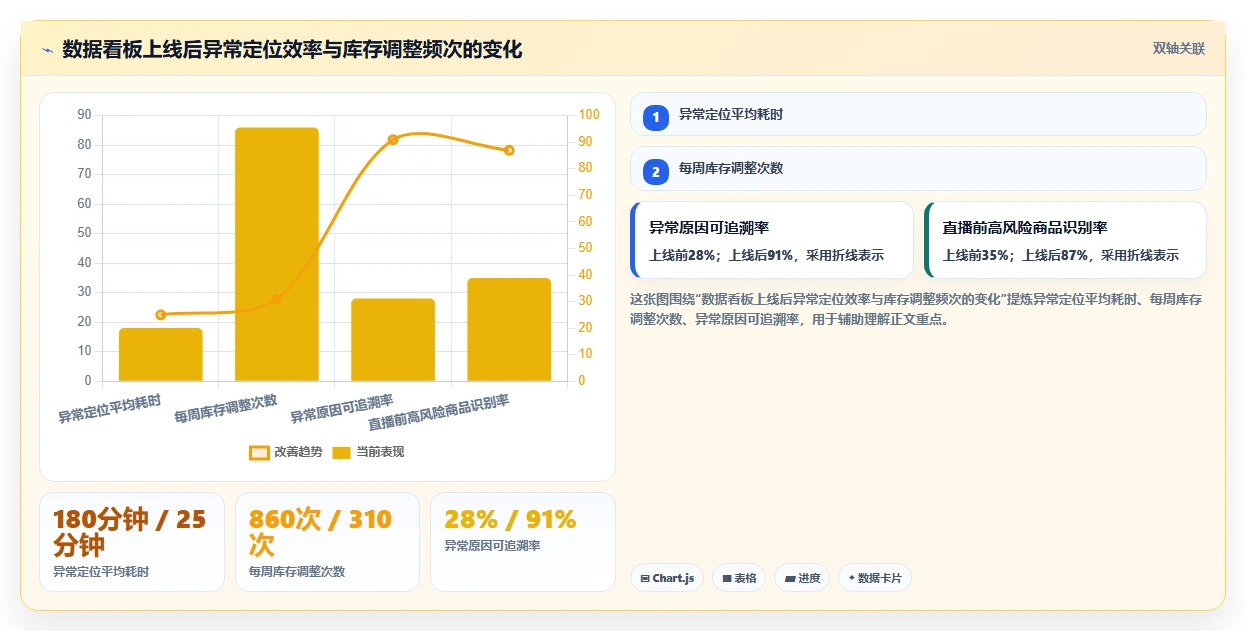
Task: Click right axis value 100
Action: point(589,115)
